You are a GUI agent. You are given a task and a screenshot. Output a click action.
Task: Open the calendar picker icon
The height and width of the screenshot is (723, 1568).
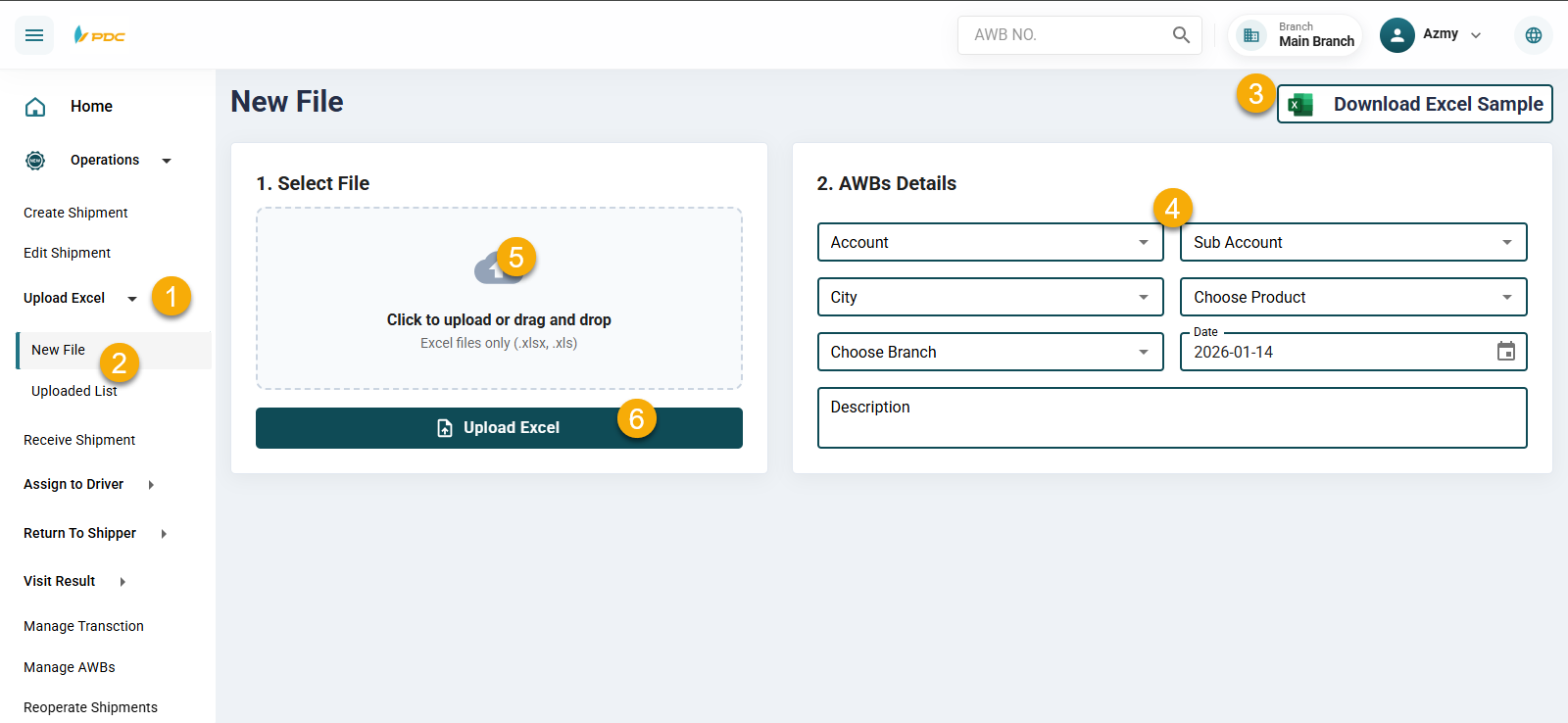(1505, 352)
